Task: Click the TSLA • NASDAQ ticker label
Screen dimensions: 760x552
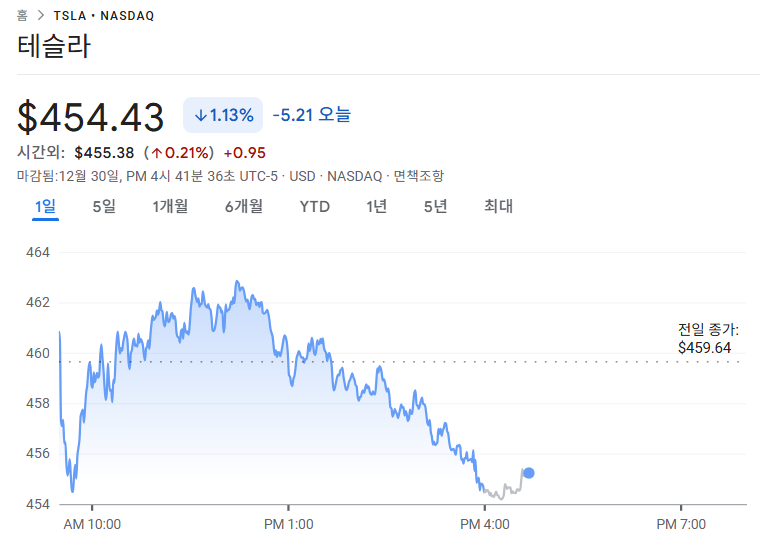Action: point(104,17)
